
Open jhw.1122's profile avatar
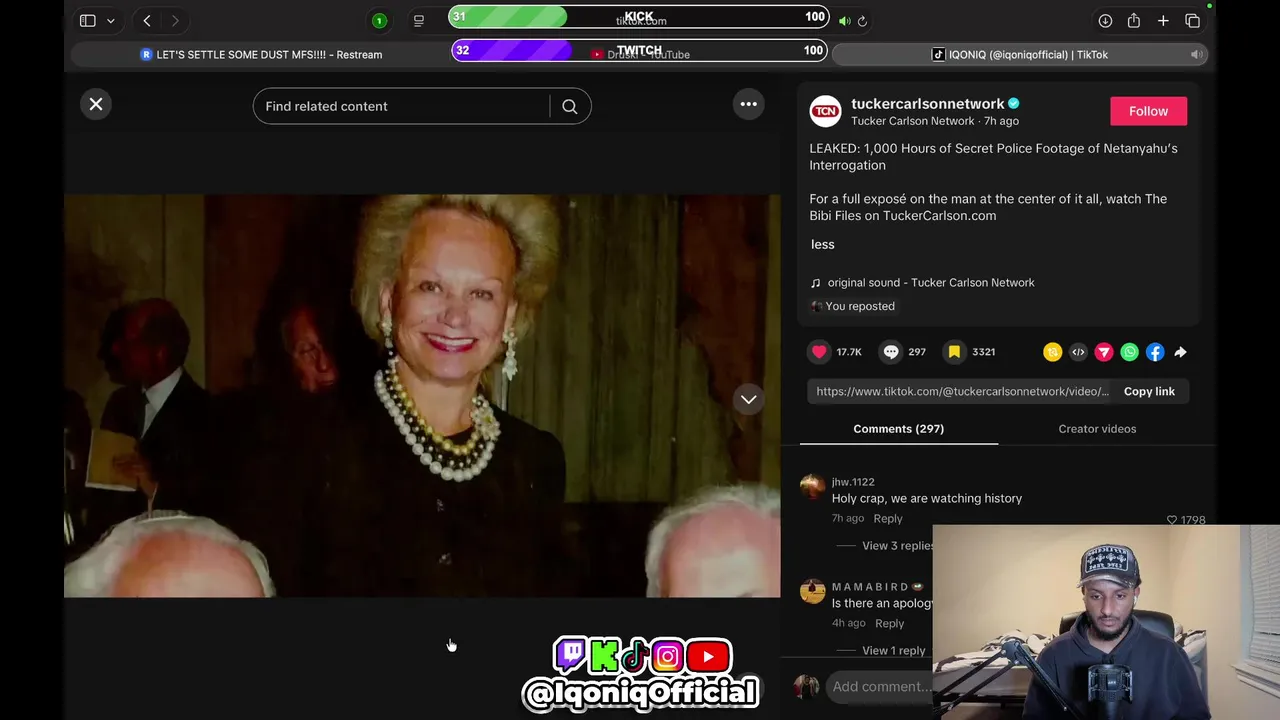pos(812,487)
